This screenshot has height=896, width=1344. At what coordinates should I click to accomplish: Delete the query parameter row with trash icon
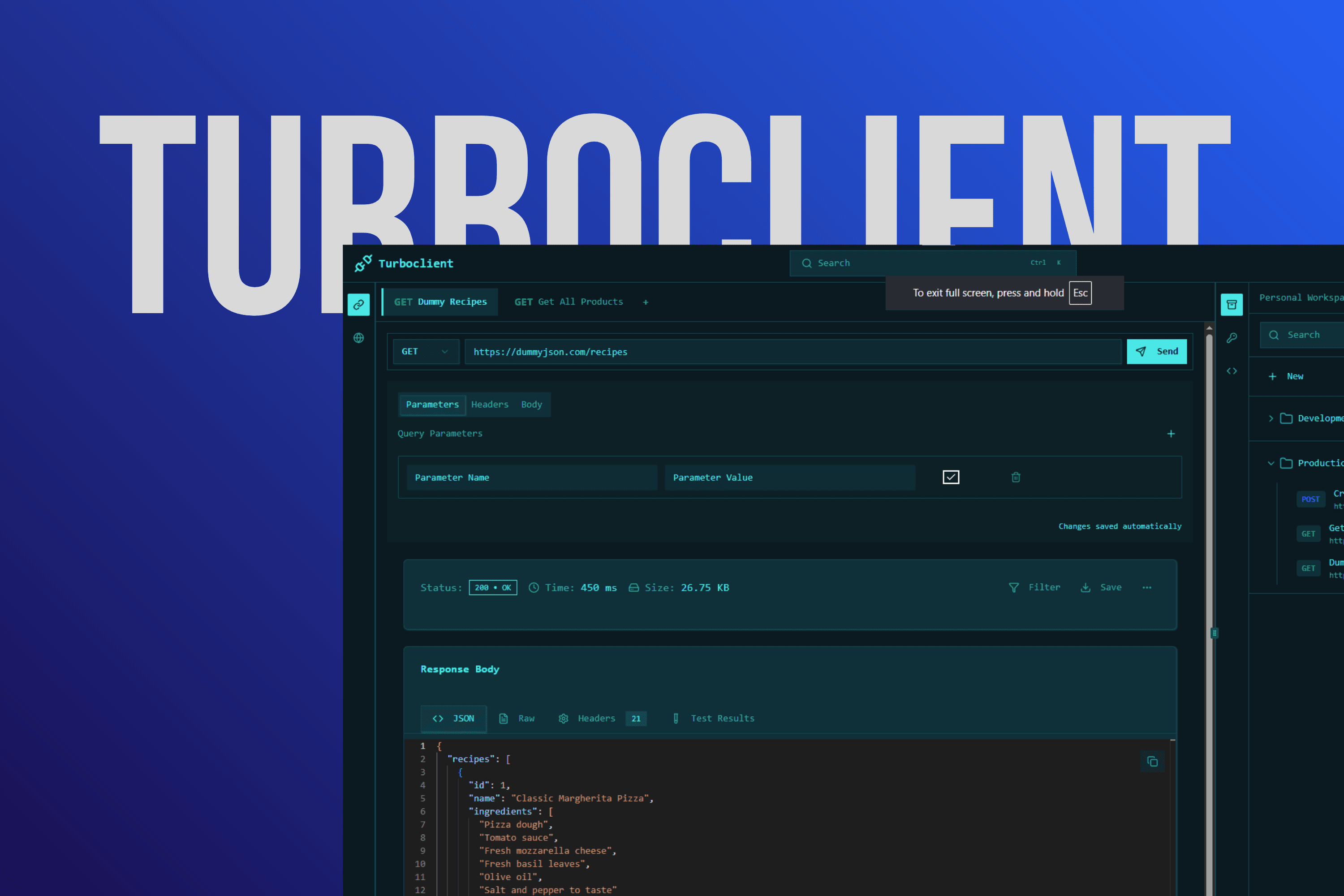1016,477
